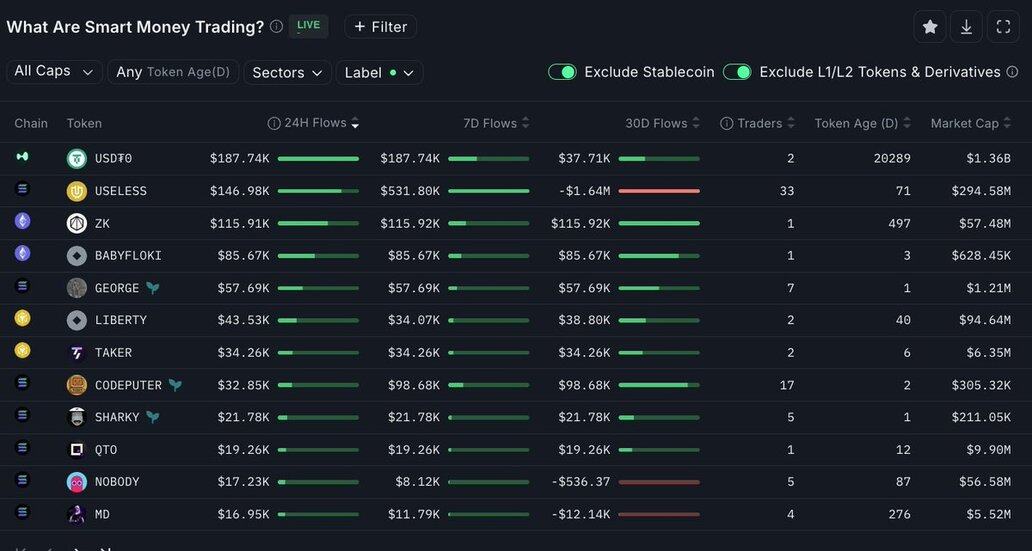Screen dimensions: 1032x551
Task: Open the All Caps dropdown
Action: pos(54,72)
